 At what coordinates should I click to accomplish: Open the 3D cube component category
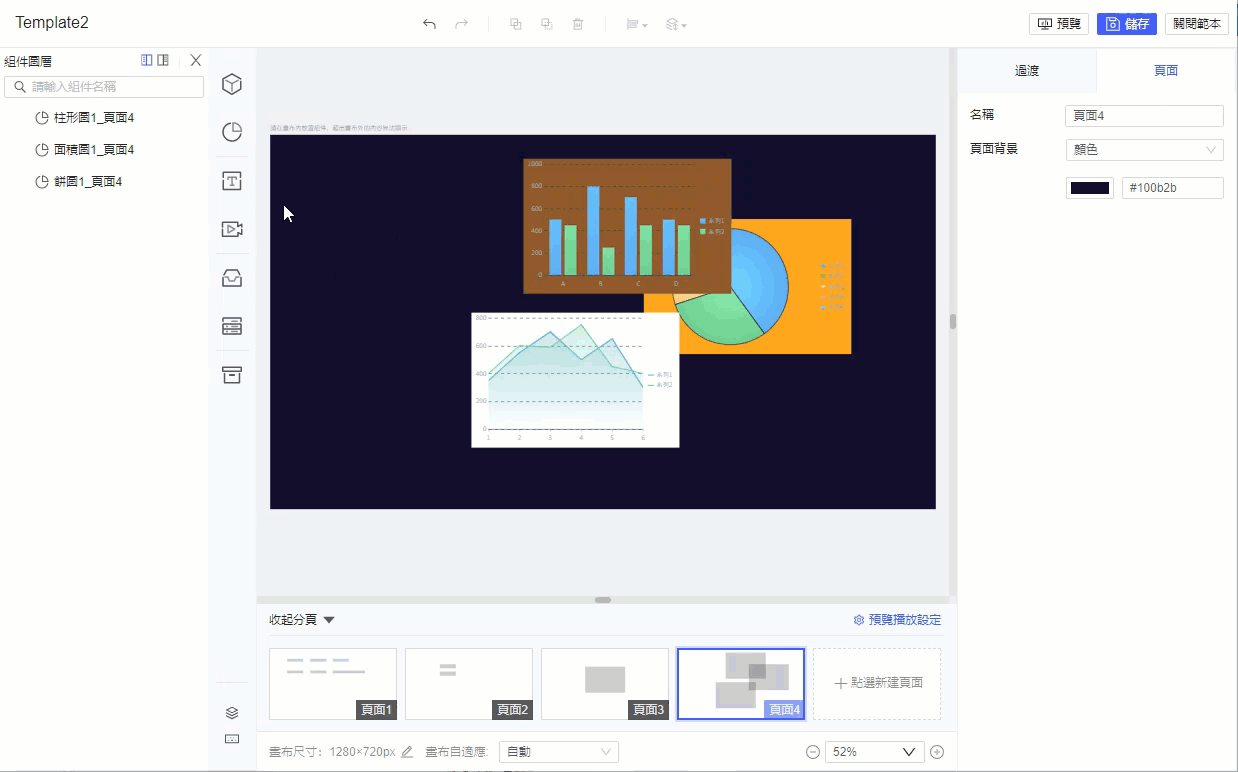(x=232, y=84)
